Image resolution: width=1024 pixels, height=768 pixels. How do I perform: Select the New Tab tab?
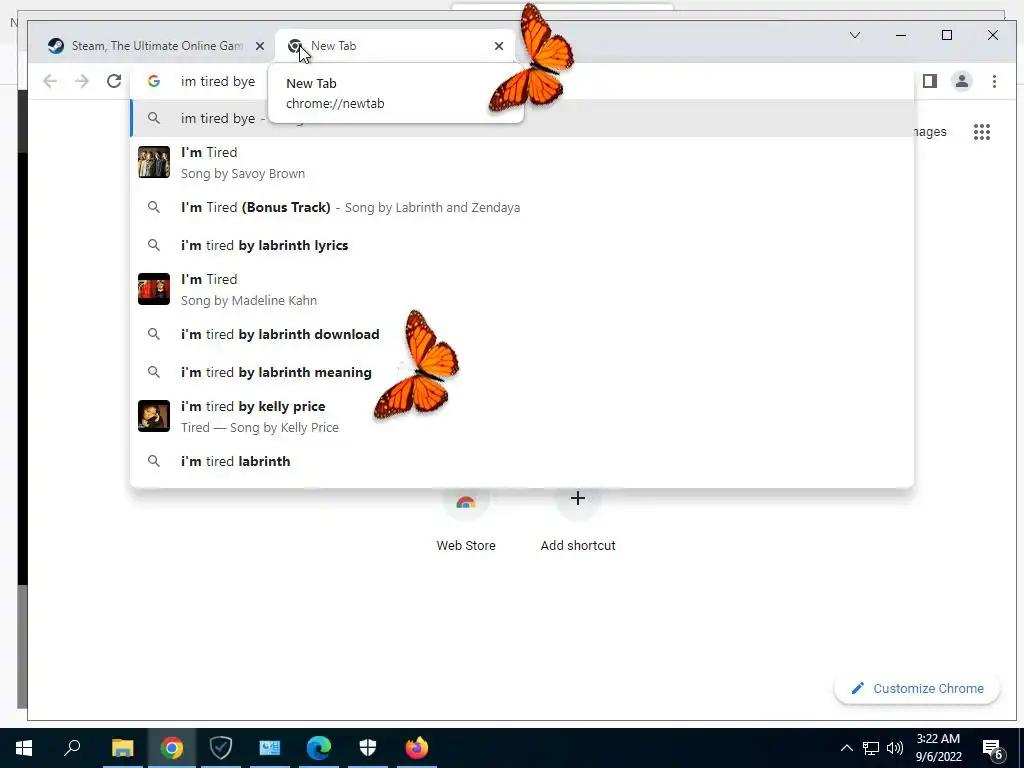coord(395,46)
